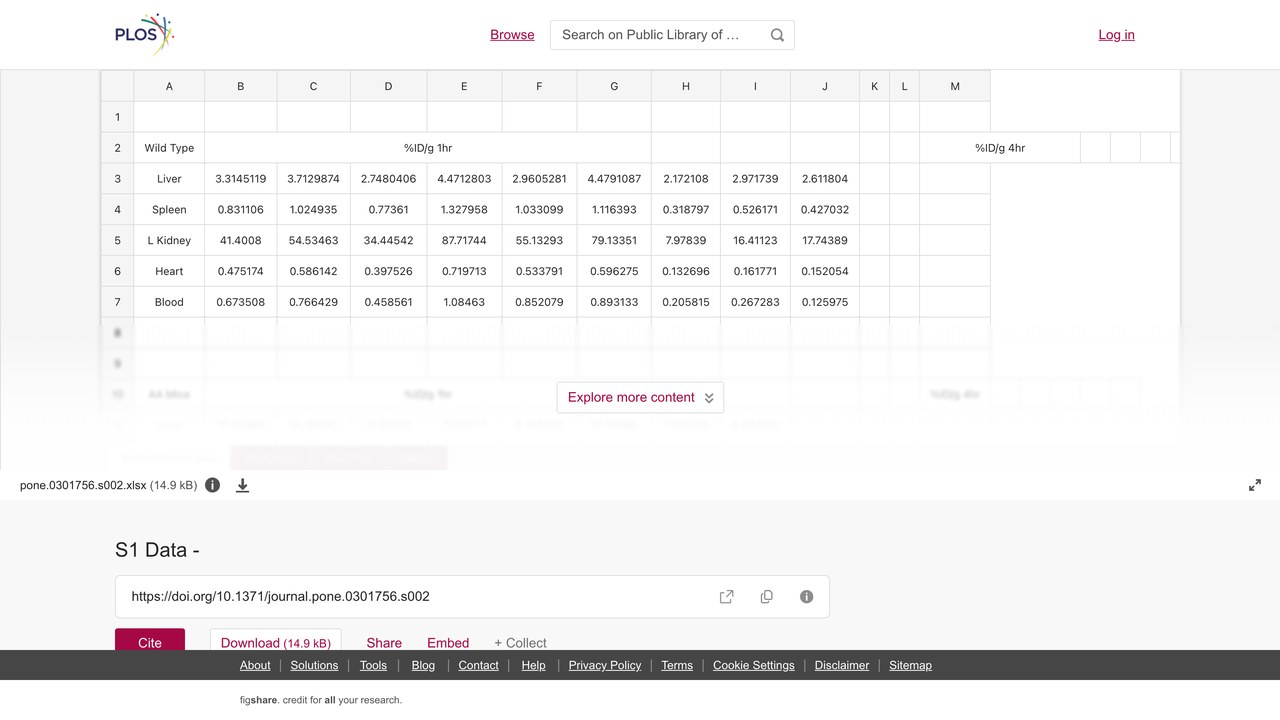
Task: Click Log in link
Action: (x=1116, y=35)
